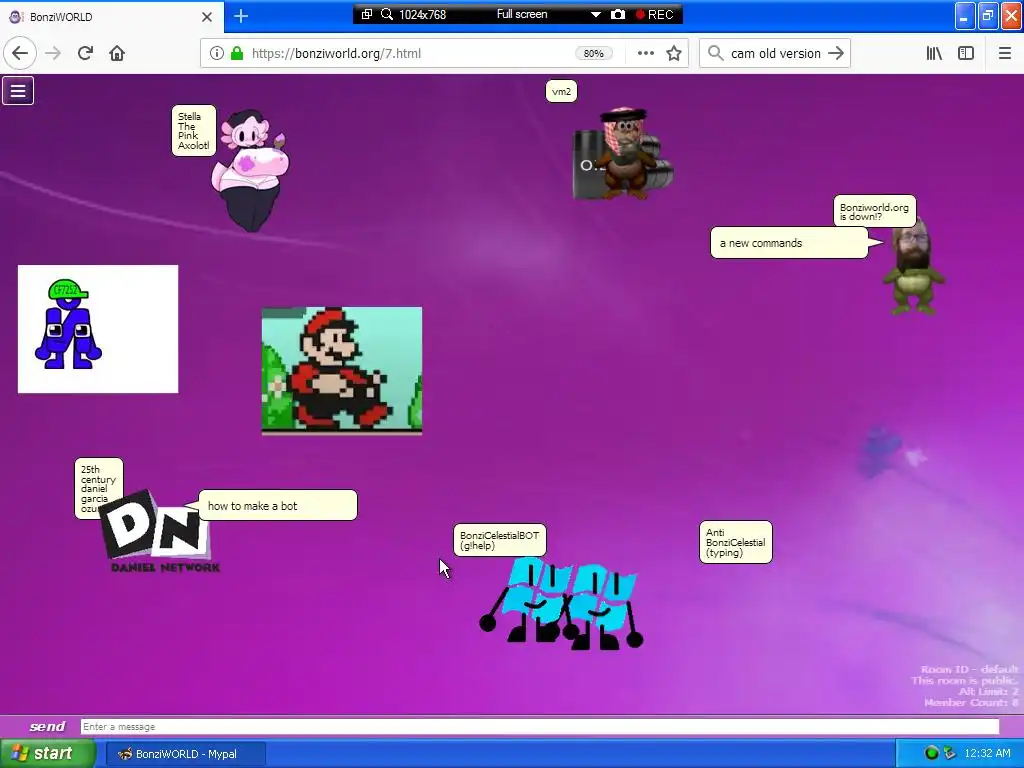Send the chat message
This screenshot has width=1024, height=768.
(48, 726)
